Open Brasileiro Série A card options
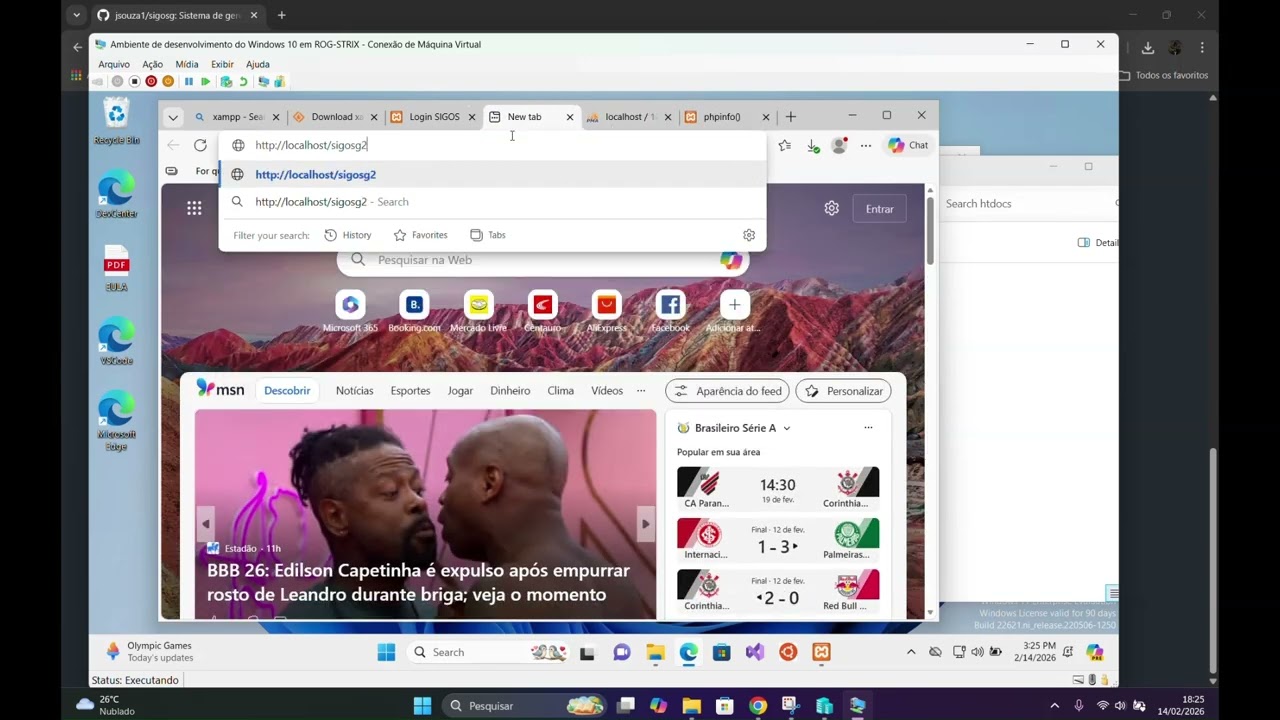This screenshot has width=1280, height=720. click(868, 428)
